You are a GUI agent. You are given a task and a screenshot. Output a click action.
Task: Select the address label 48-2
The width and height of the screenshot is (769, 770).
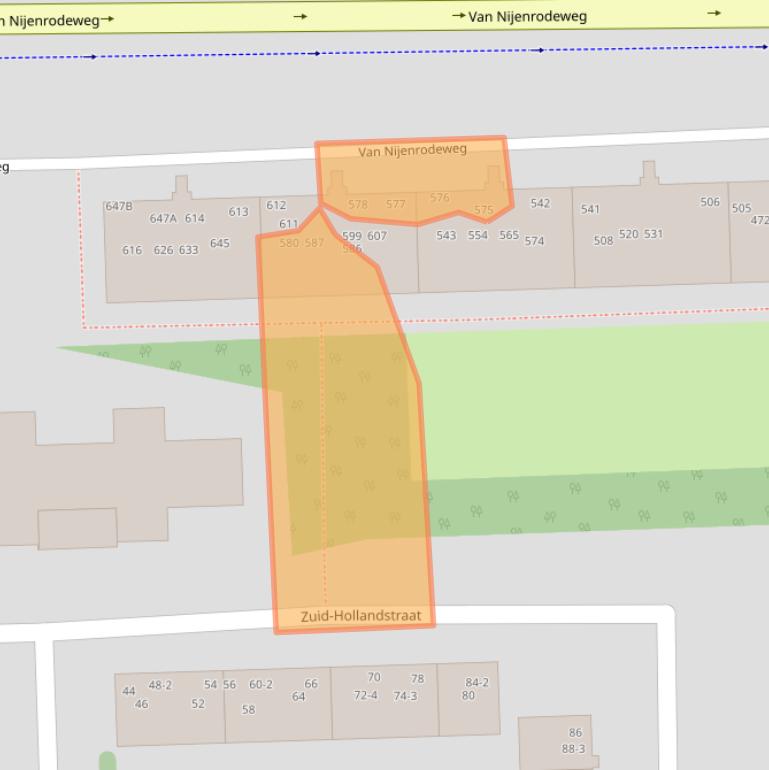pyautogui.click(x=160, y=685)
